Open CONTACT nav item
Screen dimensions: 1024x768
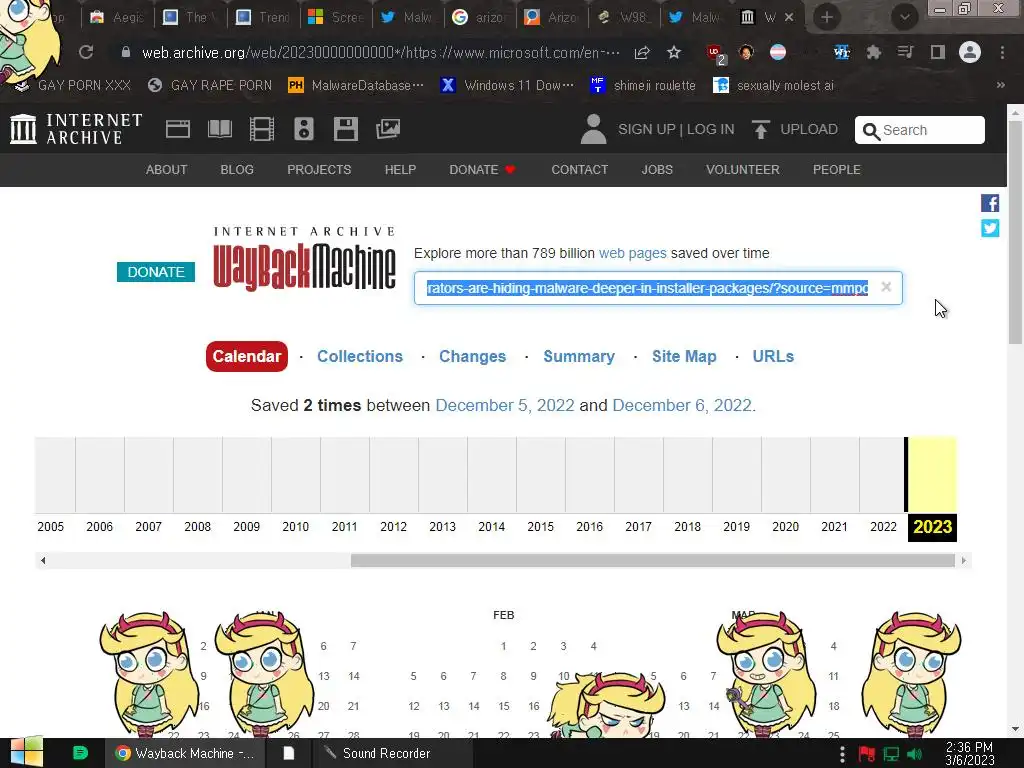[x=579, y=170]
